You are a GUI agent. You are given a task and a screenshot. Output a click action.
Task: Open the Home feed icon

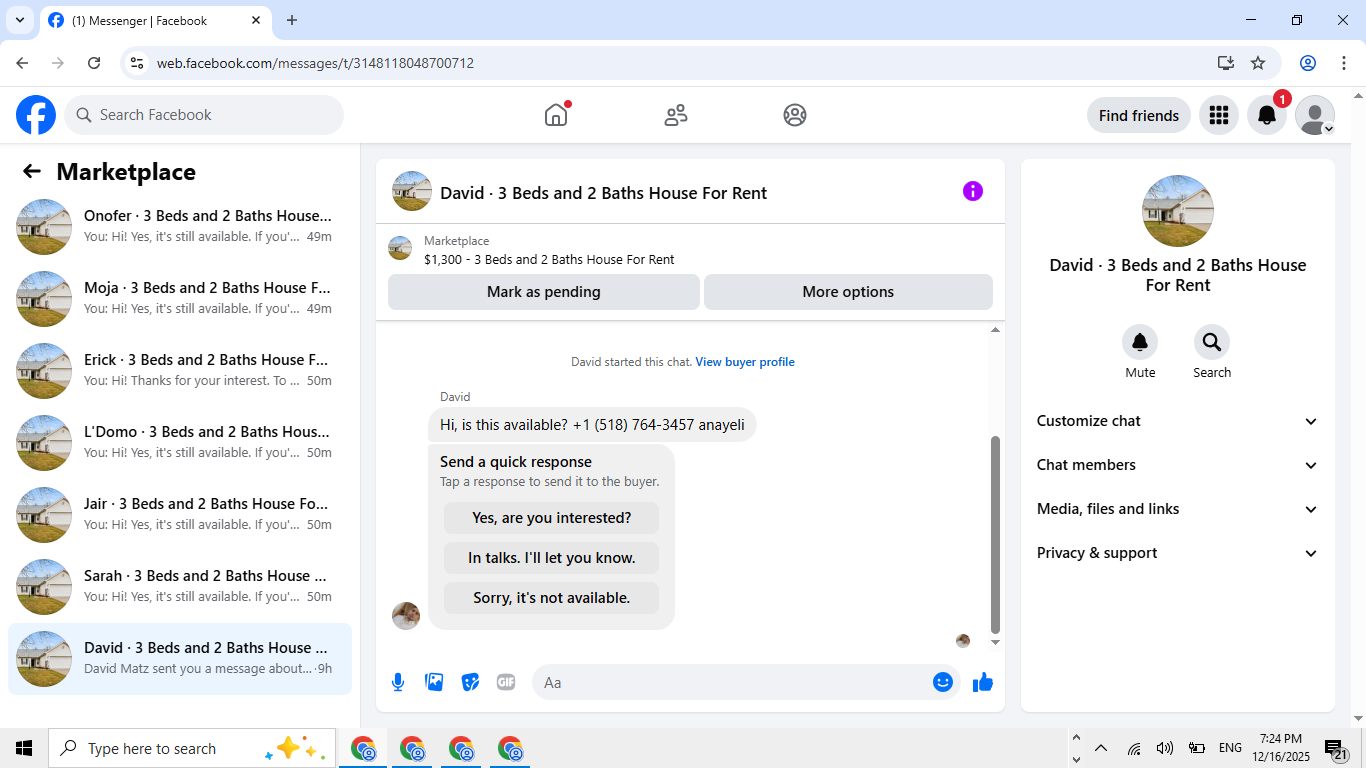556,115
